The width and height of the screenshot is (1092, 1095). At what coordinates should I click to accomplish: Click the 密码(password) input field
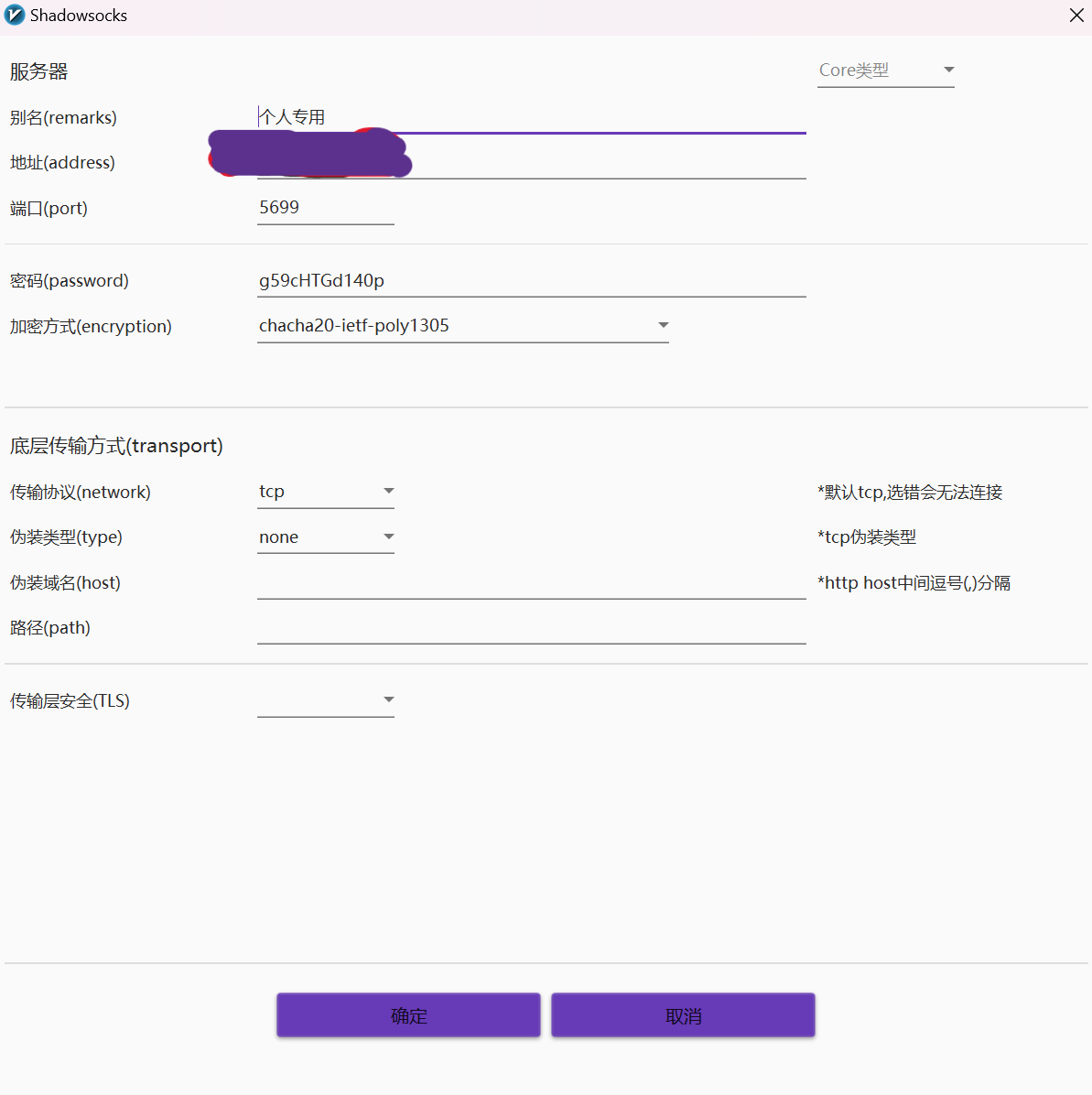[x=531, y=281]
